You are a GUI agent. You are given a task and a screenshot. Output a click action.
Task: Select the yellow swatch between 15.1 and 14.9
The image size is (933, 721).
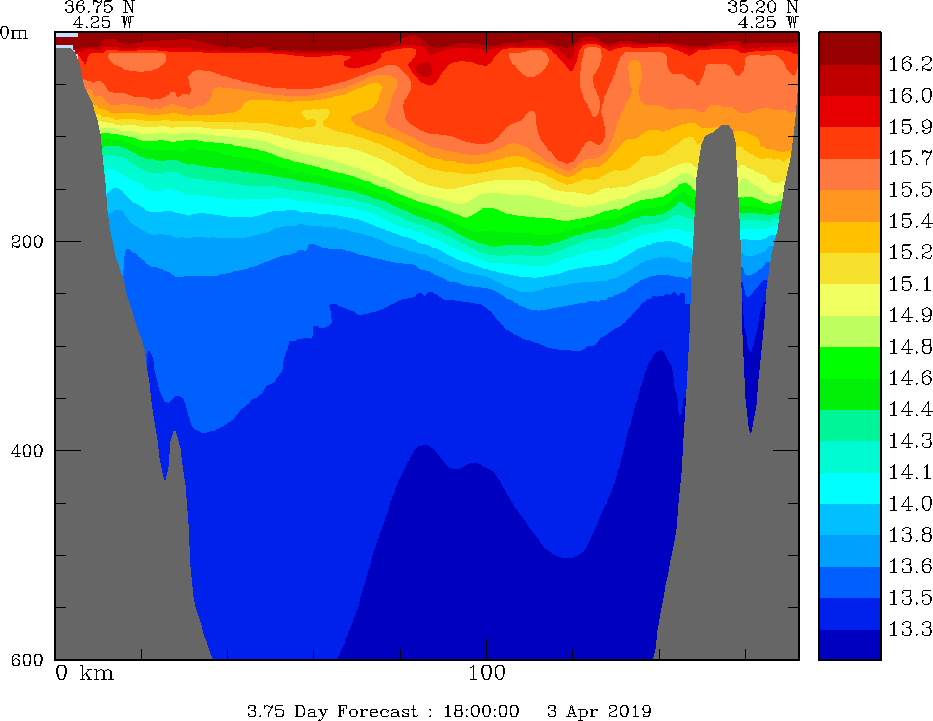(x=849, y=300)
